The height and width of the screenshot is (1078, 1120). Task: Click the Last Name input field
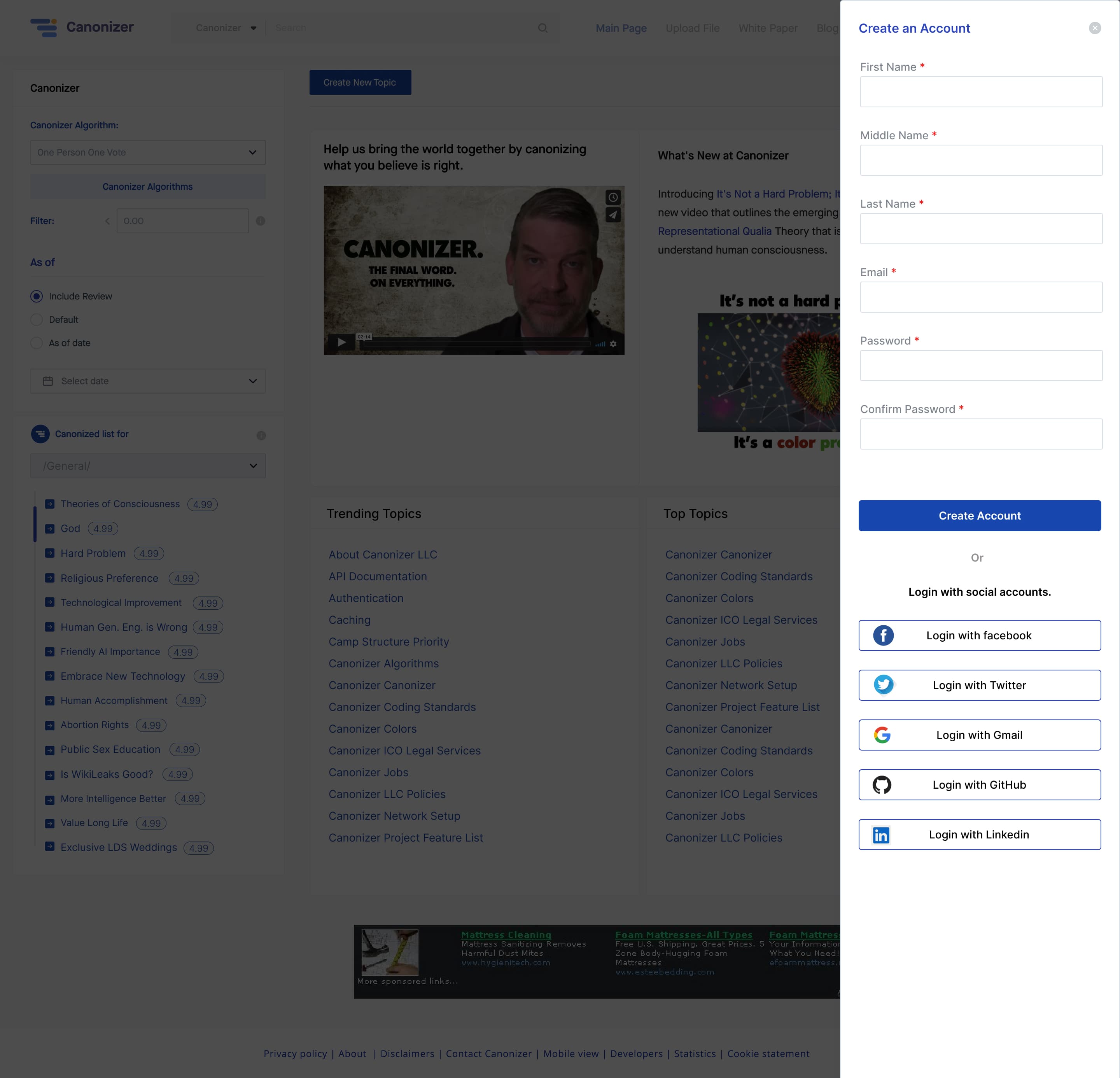point(980,229)
